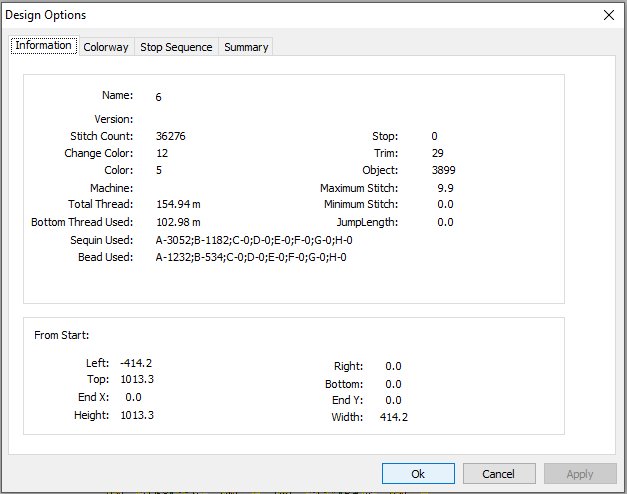This screenshot has height=494, width=627.
Task: Click the Machine label
Action: (112, 188)
